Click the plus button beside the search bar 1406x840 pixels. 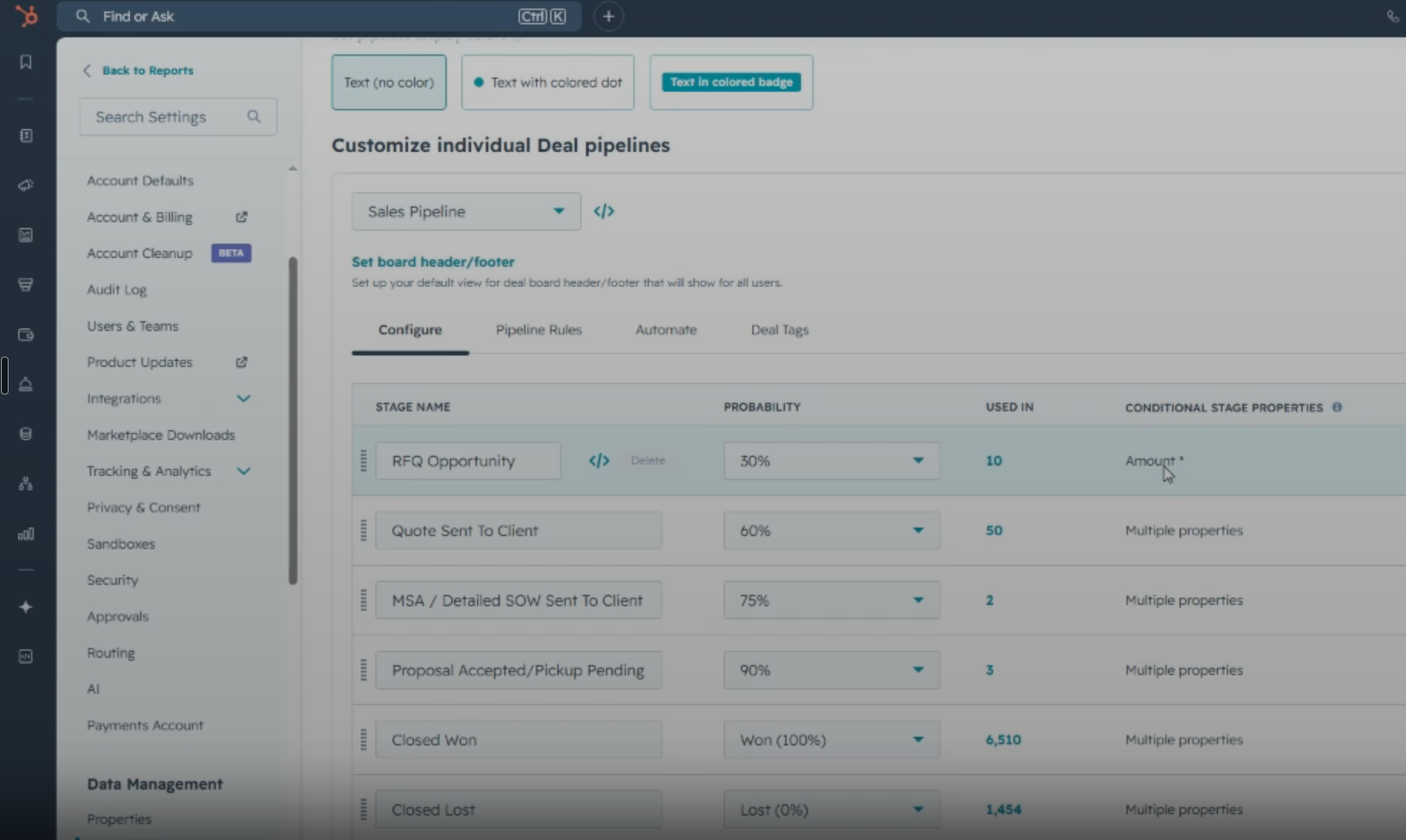point(608,16)
